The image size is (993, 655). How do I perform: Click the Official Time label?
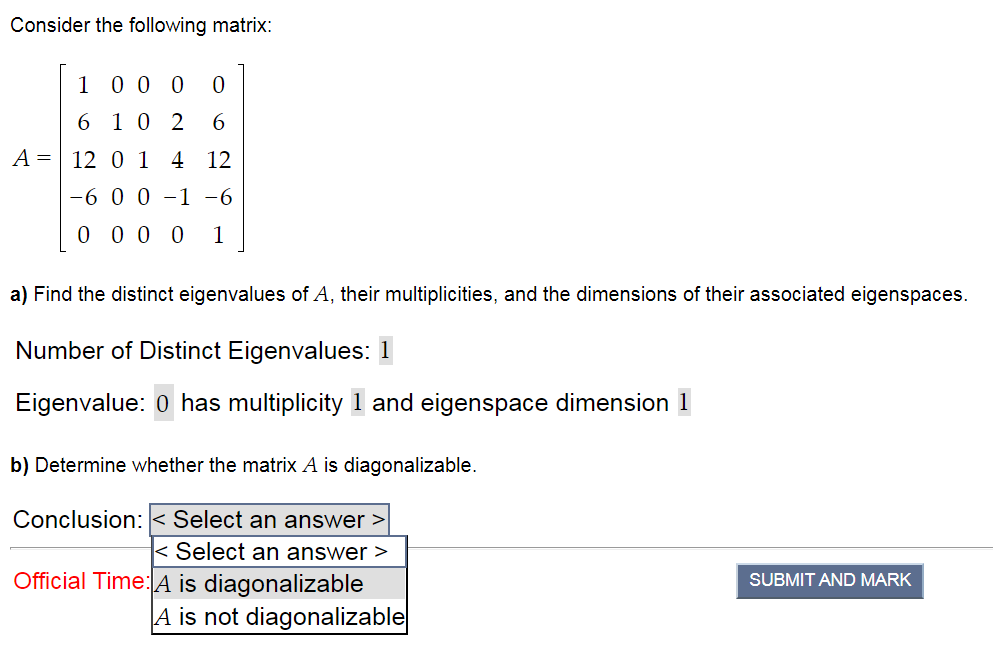click(79, 581)
